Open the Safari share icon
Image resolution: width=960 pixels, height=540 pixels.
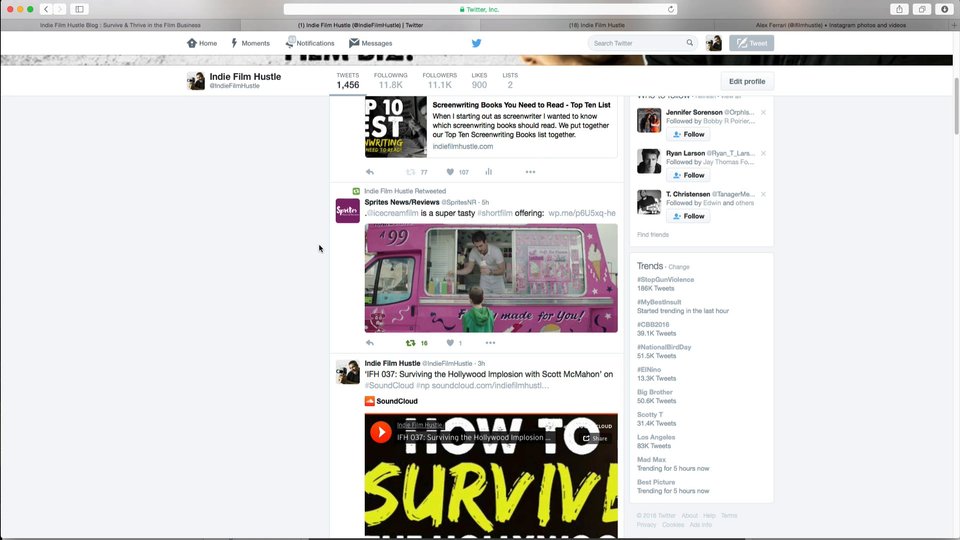pyautogui.click(x=899, y=9)
